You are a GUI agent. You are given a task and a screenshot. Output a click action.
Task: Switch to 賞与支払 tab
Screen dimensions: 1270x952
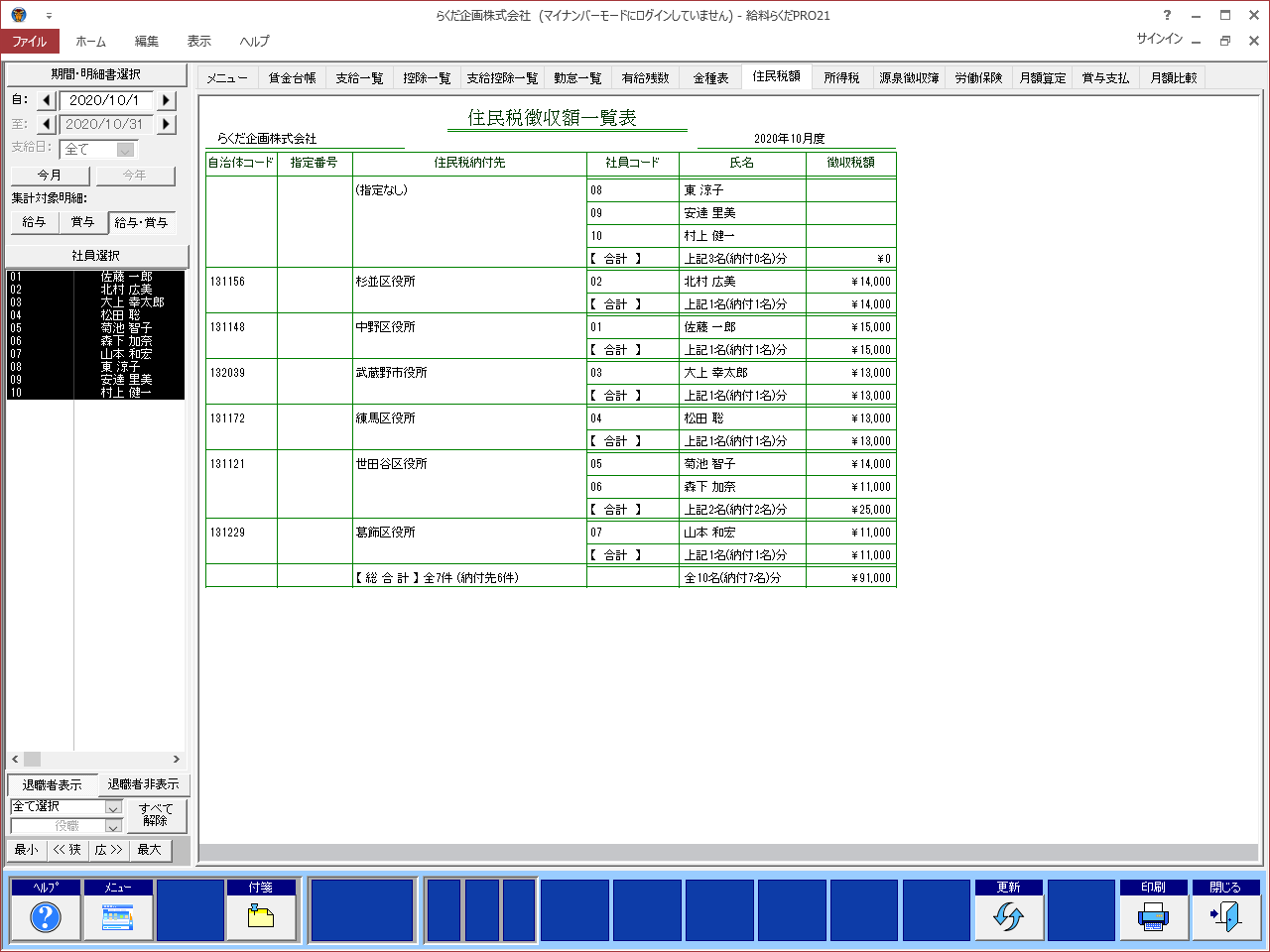point(1106,77)
